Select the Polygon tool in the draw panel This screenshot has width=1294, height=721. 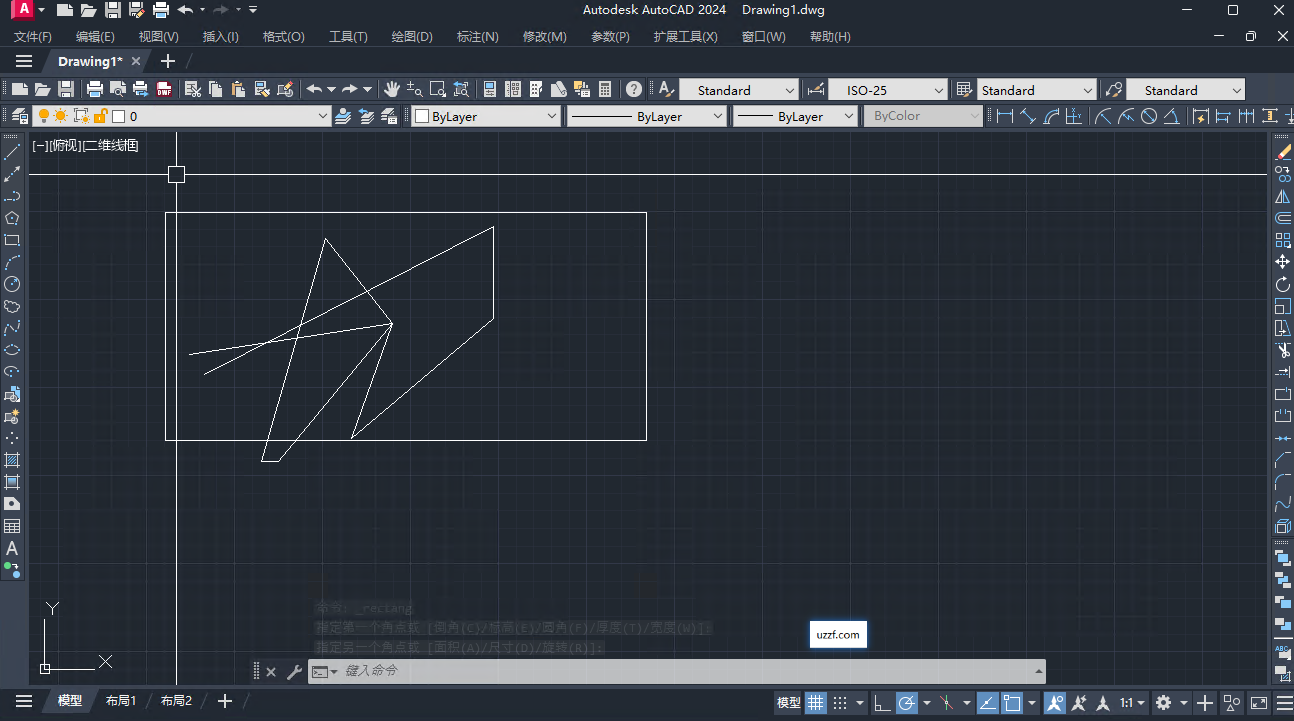tap(13, 218)
